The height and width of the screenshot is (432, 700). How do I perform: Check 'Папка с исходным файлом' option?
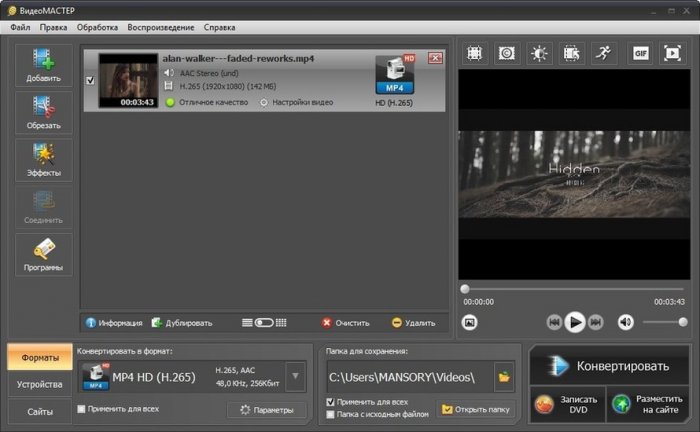click(x=331, y=412)
